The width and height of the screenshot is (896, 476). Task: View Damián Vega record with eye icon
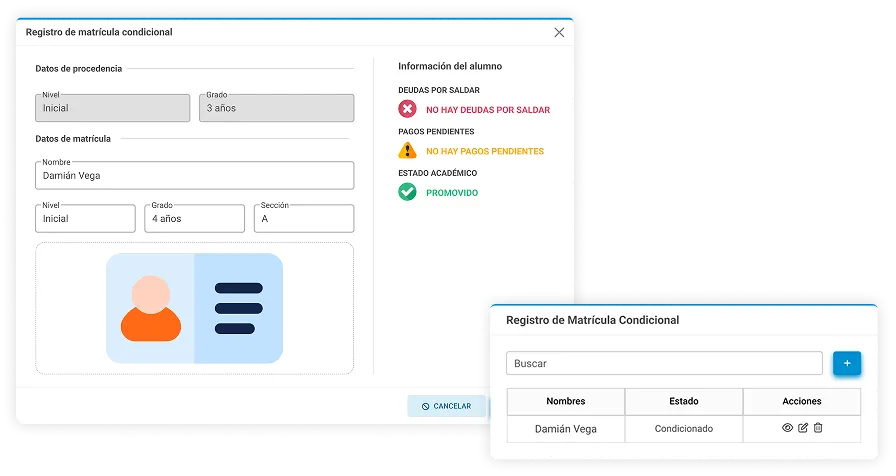coord(787,427)
